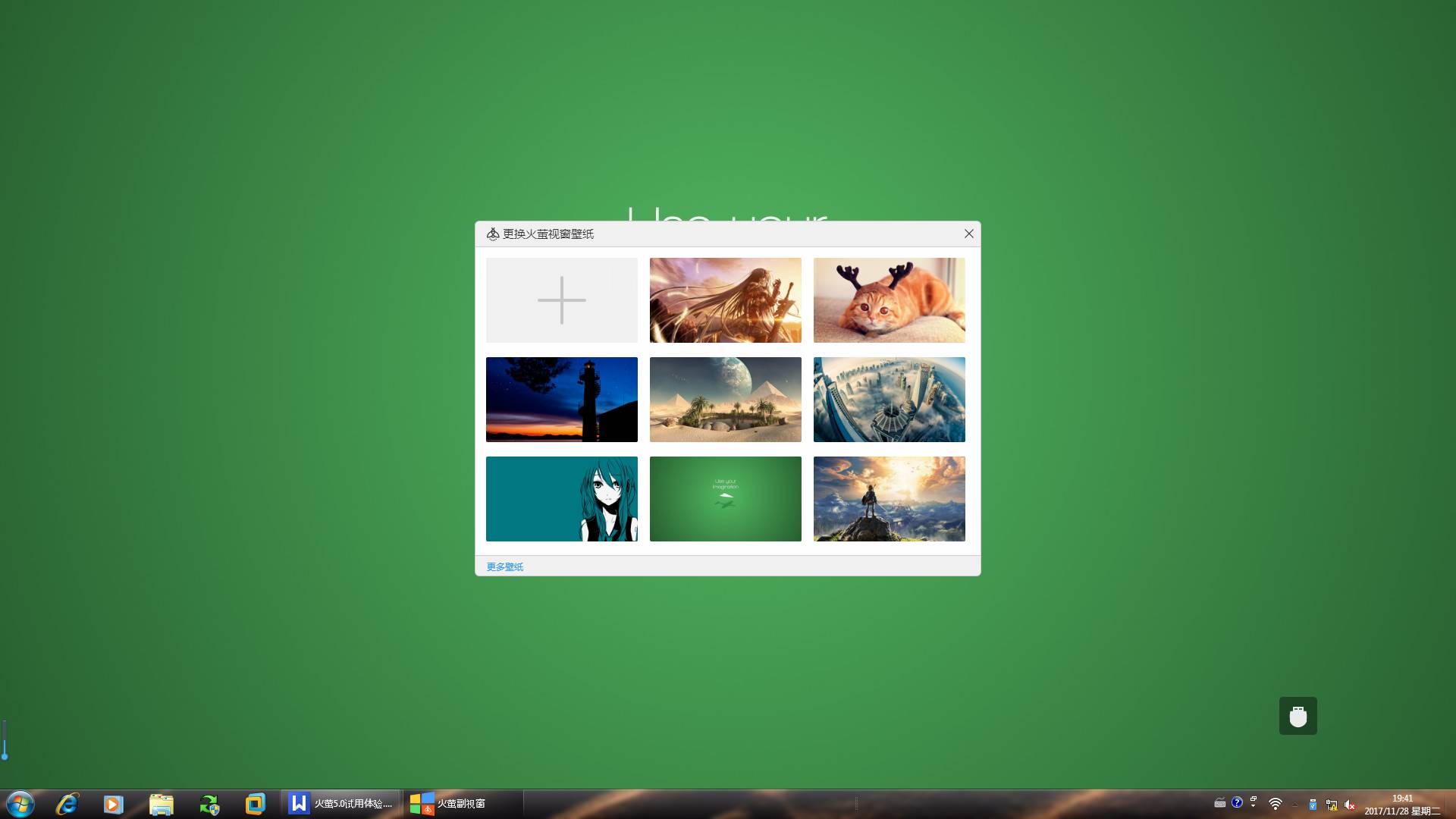Image resolution: width=1456 pixels, height=819 pixels.
Task: Choose the lighthouse sunset wallpaper
Action: [x=561, y=400]
